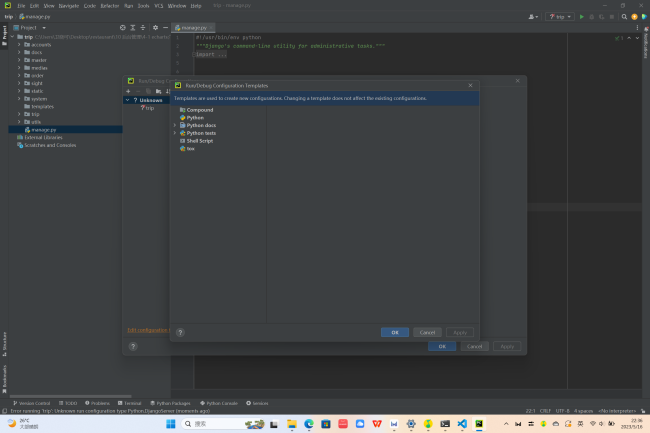The width and height of the screenshot is (650, 433).
Task: Open the Terminal tool window
Action: pyautogui.click(x=130, y=403)
